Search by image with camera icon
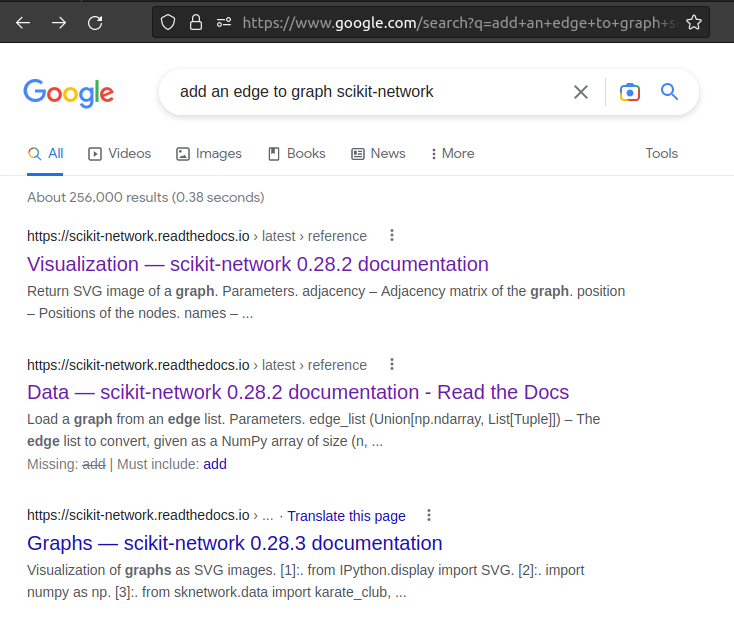 [630, 92]
